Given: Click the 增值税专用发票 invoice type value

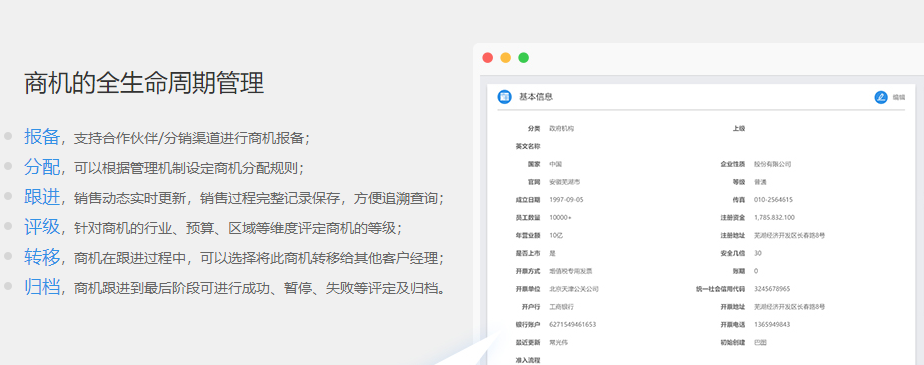Looking at the screenshot, I should click(x=571, y=271).
